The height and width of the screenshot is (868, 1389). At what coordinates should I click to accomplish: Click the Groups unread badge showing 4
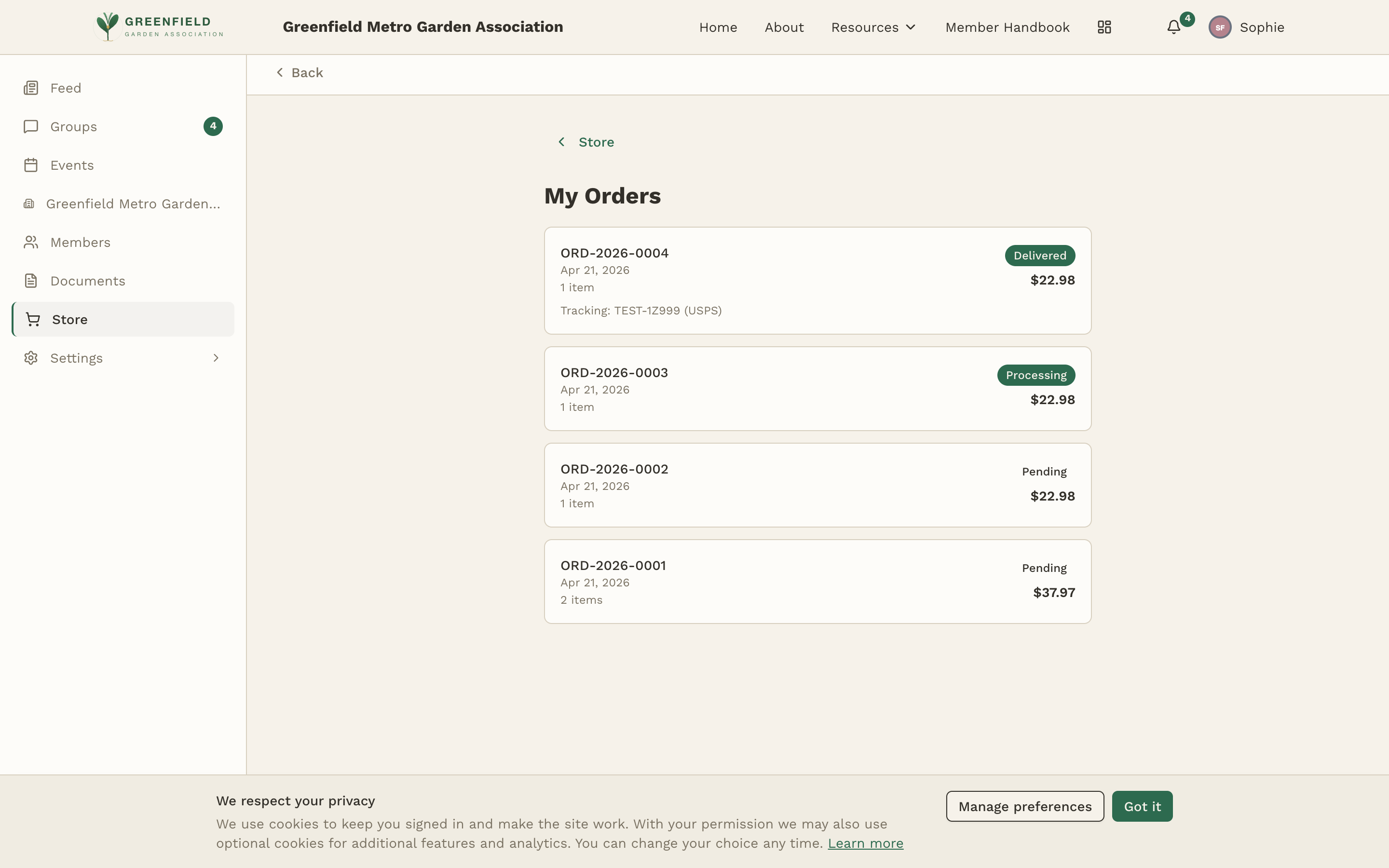pyautogui.click(x=213, y=126)
